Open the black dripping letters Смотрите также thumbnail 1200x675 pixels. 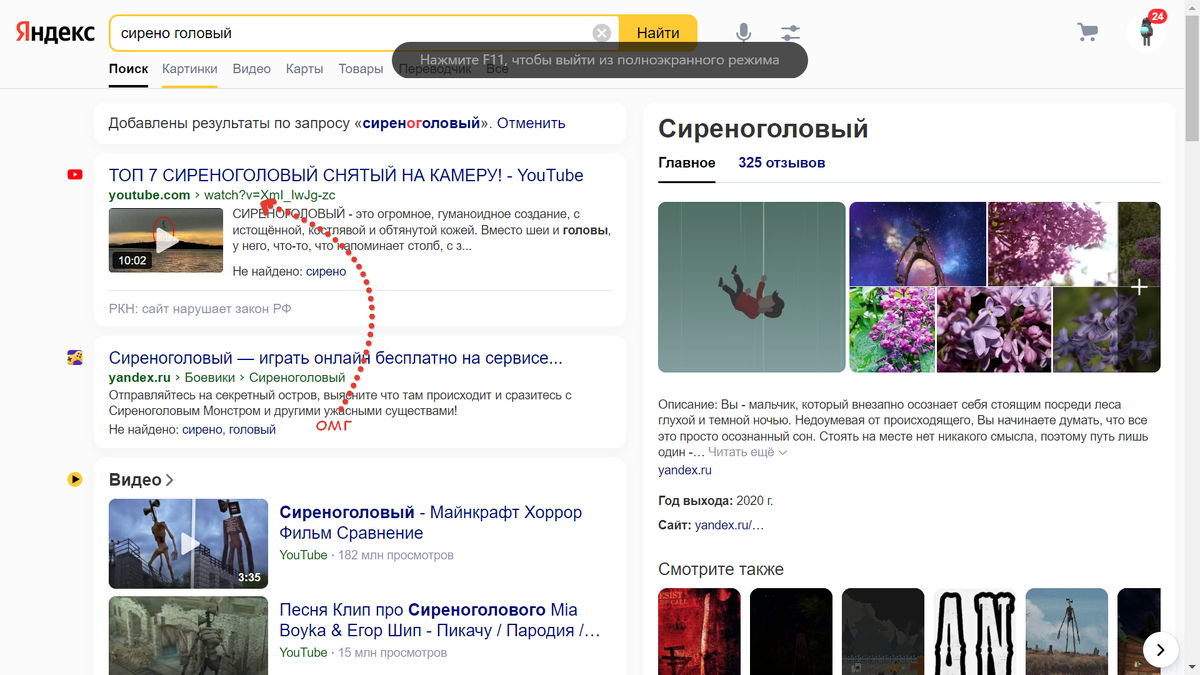[975, 631]
